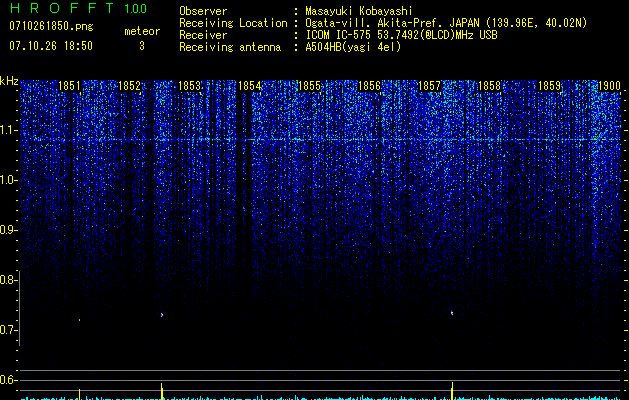The width and height of the screenshot is (629, 400).
Task: Click the 1.0 frequency axis label
Action: point(7,180)
